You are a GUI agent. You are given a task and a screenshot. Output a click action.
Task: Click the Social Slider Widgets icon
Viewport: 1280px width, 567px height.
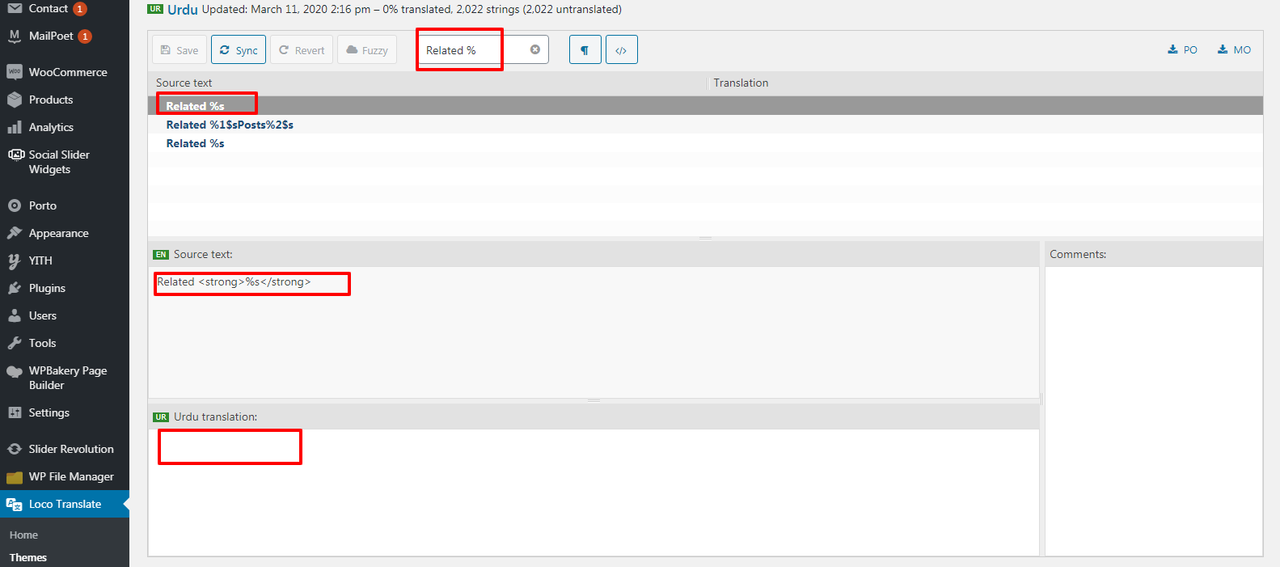(14, 155)
